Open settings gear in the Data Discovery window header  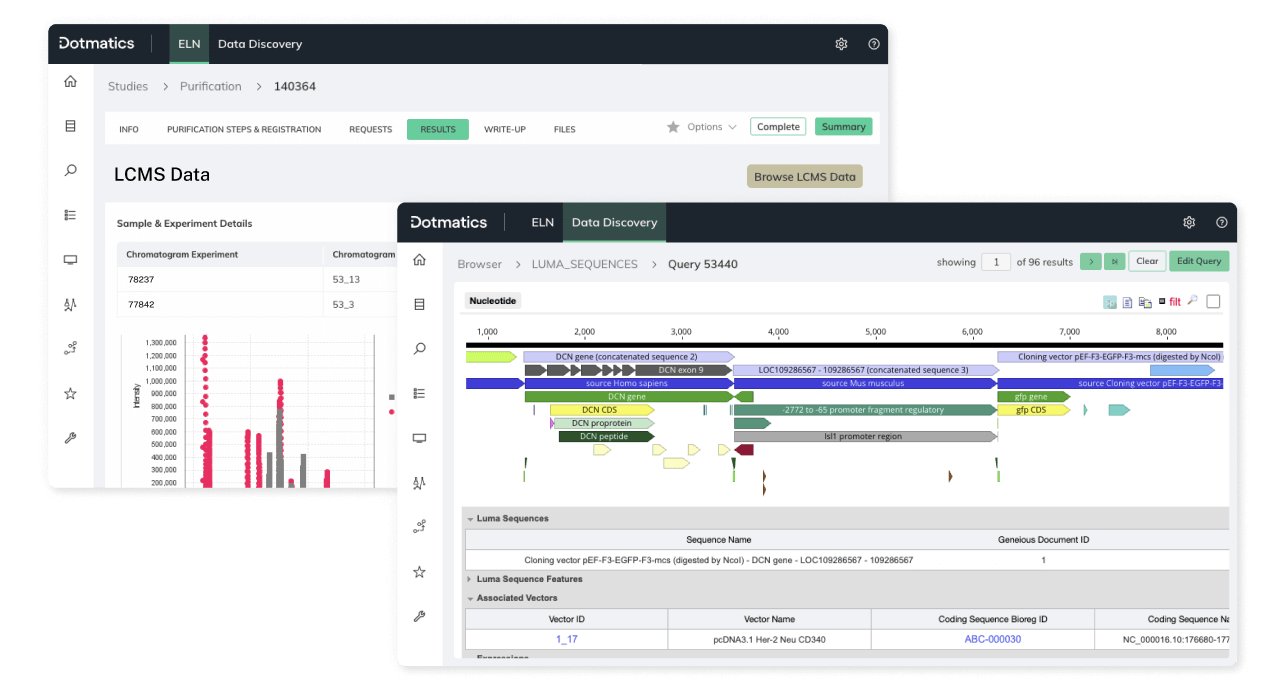click(1189, 222)
